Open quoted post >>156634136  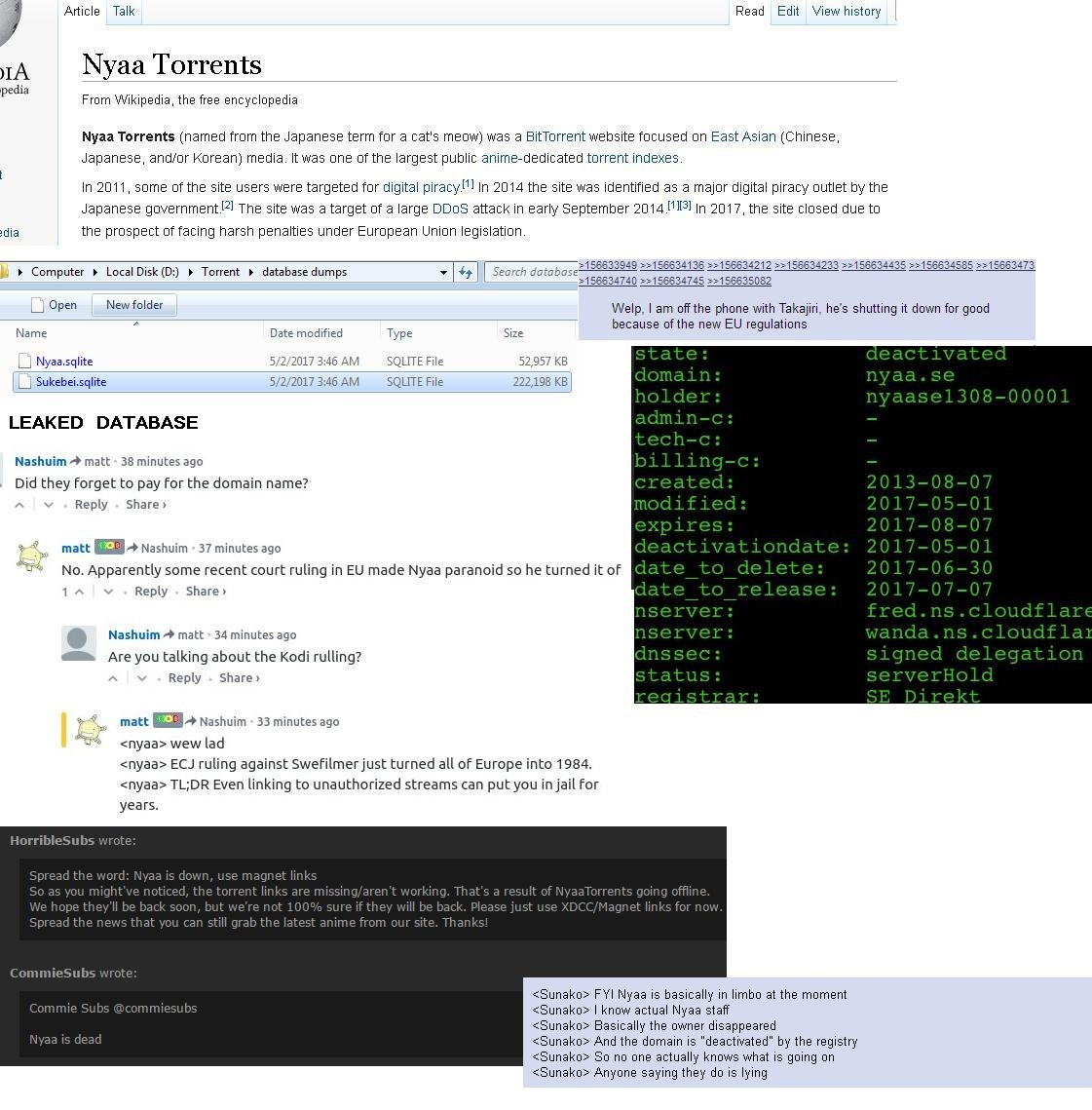click(x=672, y=265)
